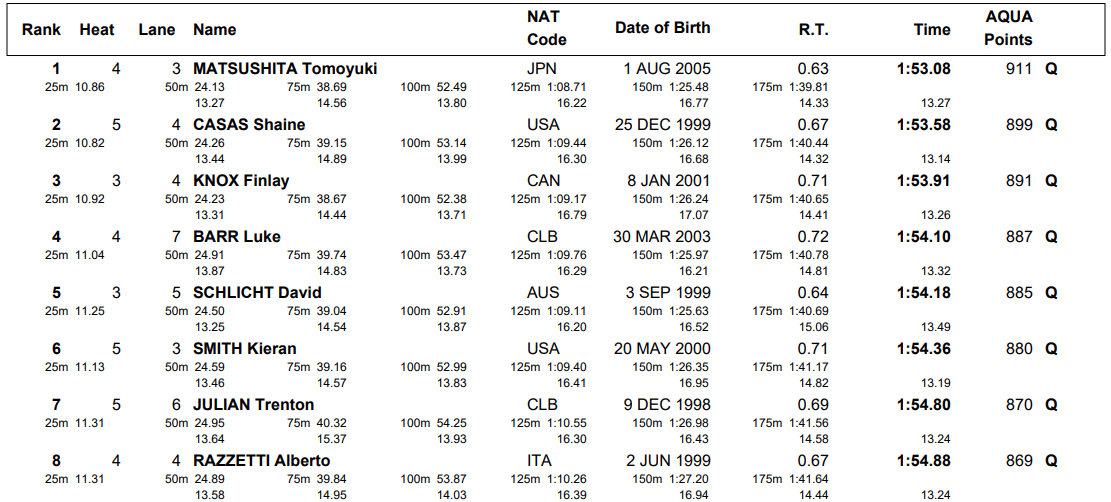The height and width of the screenshot is (502, 1111).
Task: Click the Name column header
Action: (x=214, y=30)
